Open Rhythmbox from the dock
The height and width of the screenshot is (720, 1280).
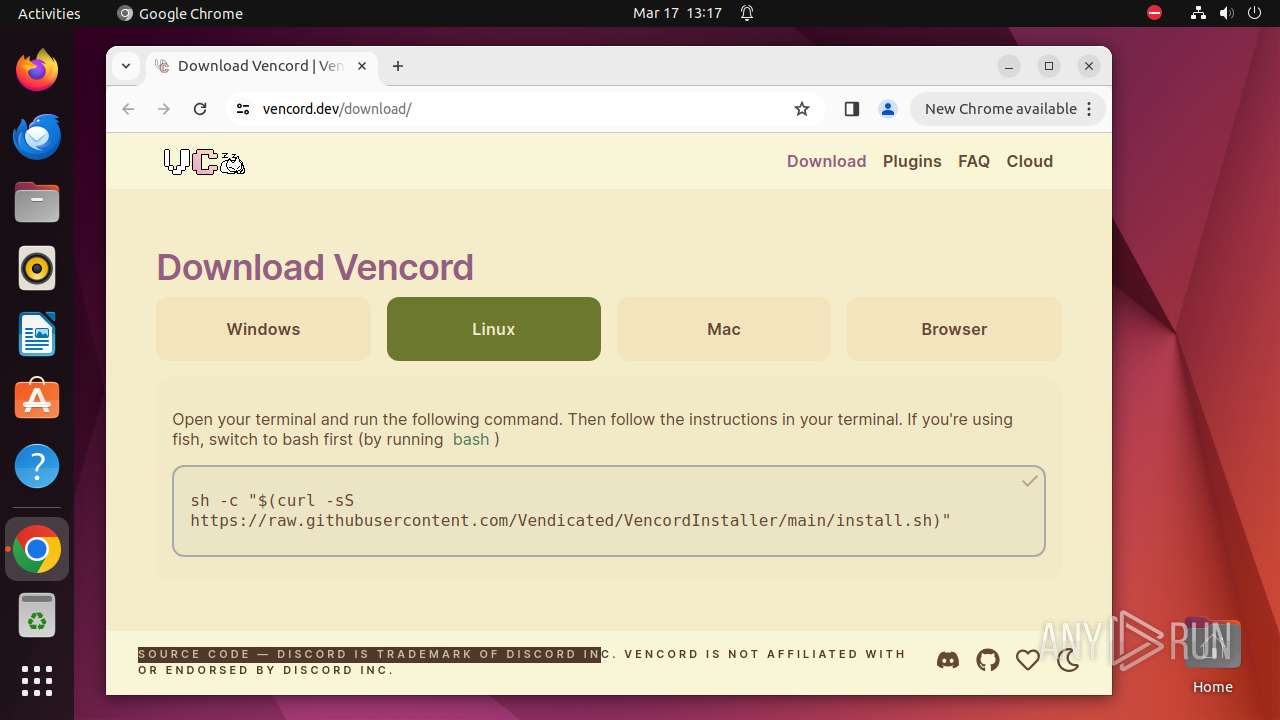click(x=37, y=268)
